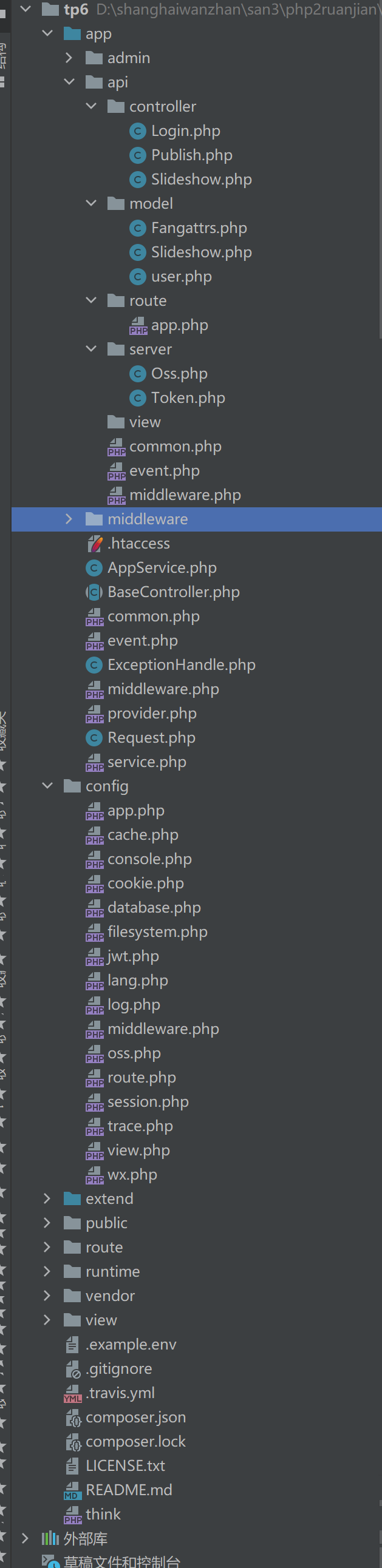Select oss.php in config
The image size is (382, 1568).
(134, 1053)
